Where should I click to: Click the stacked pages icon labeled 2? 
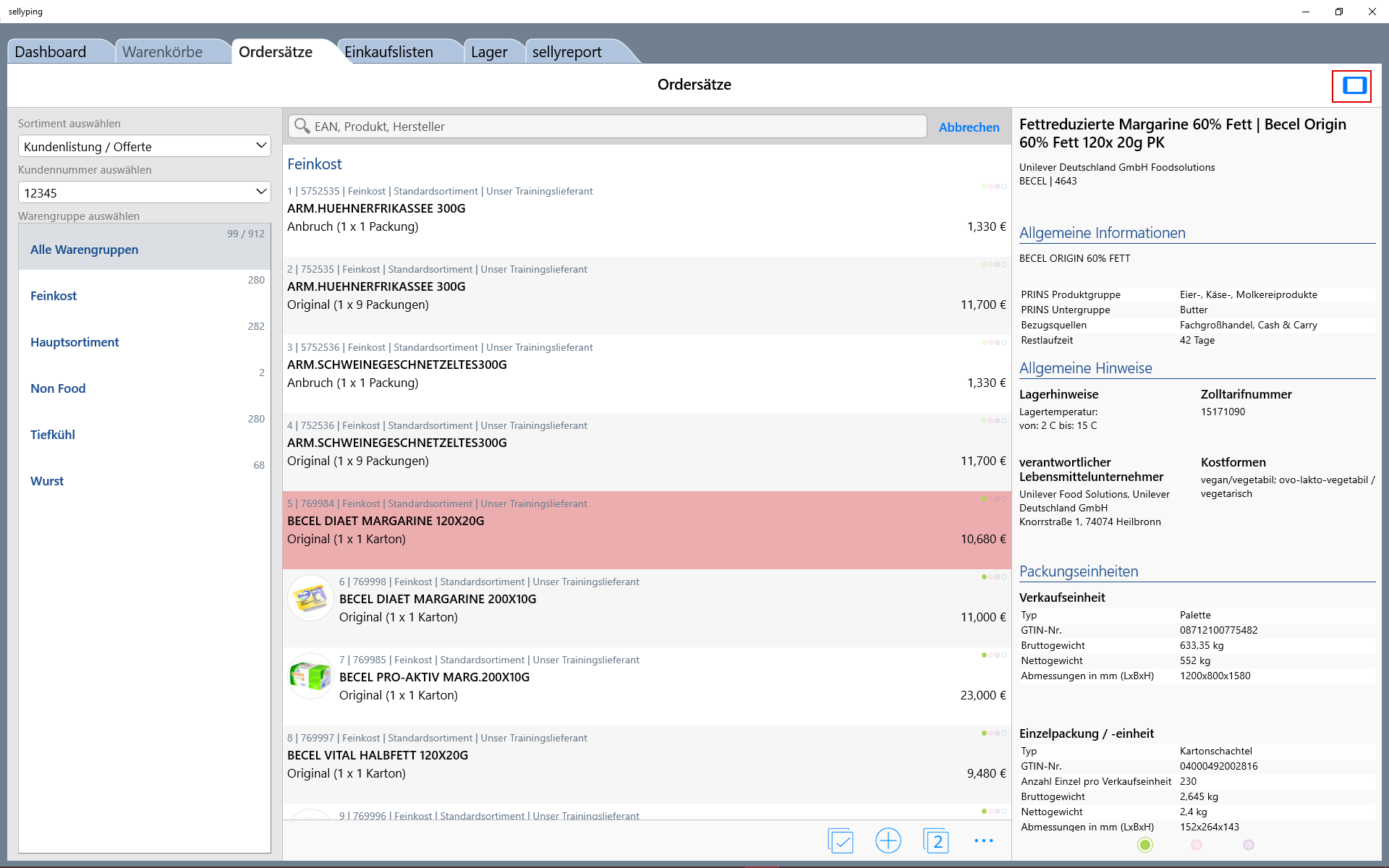coord(935,841)
